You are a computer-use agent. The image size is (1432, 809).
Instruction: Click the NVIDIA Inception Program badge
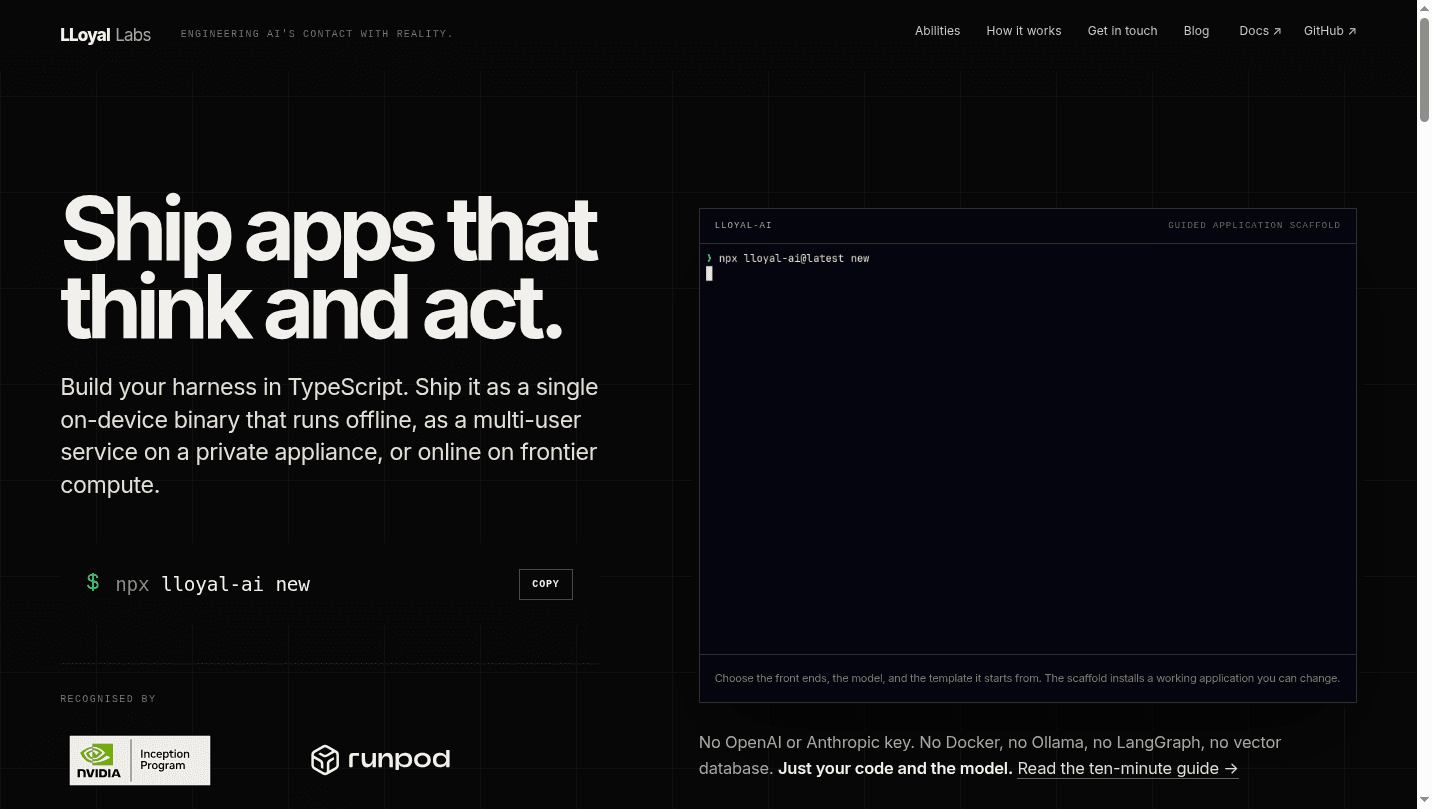[x=140, y=760]
